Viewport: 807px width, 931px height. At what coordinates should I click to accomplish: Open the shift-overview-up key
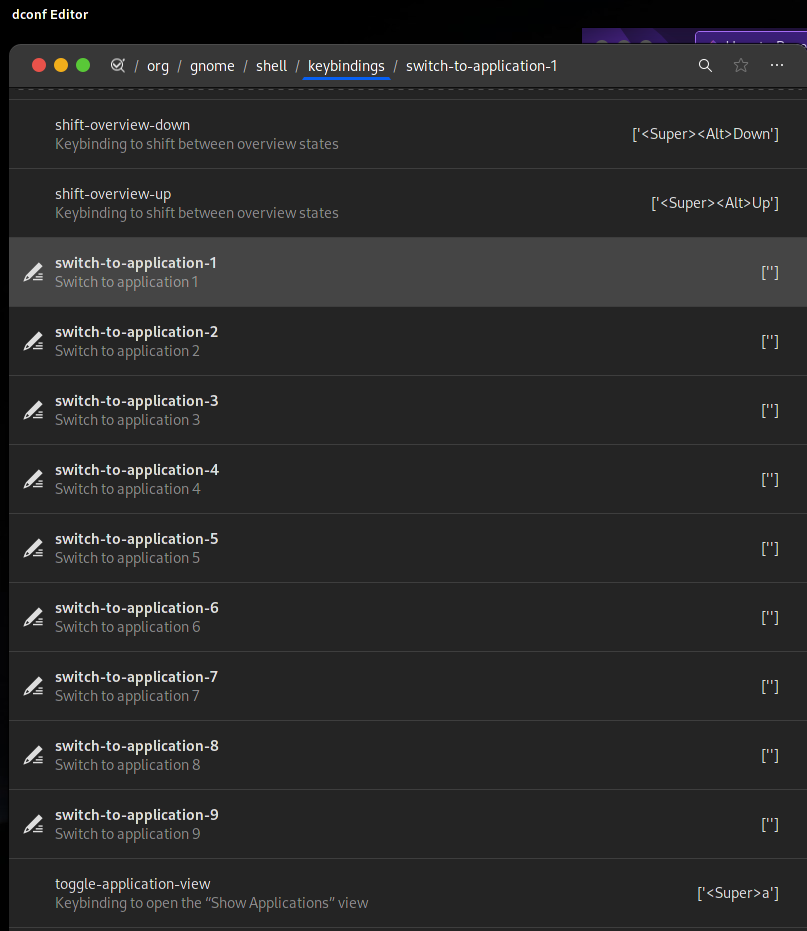click(x=407, y=203)
